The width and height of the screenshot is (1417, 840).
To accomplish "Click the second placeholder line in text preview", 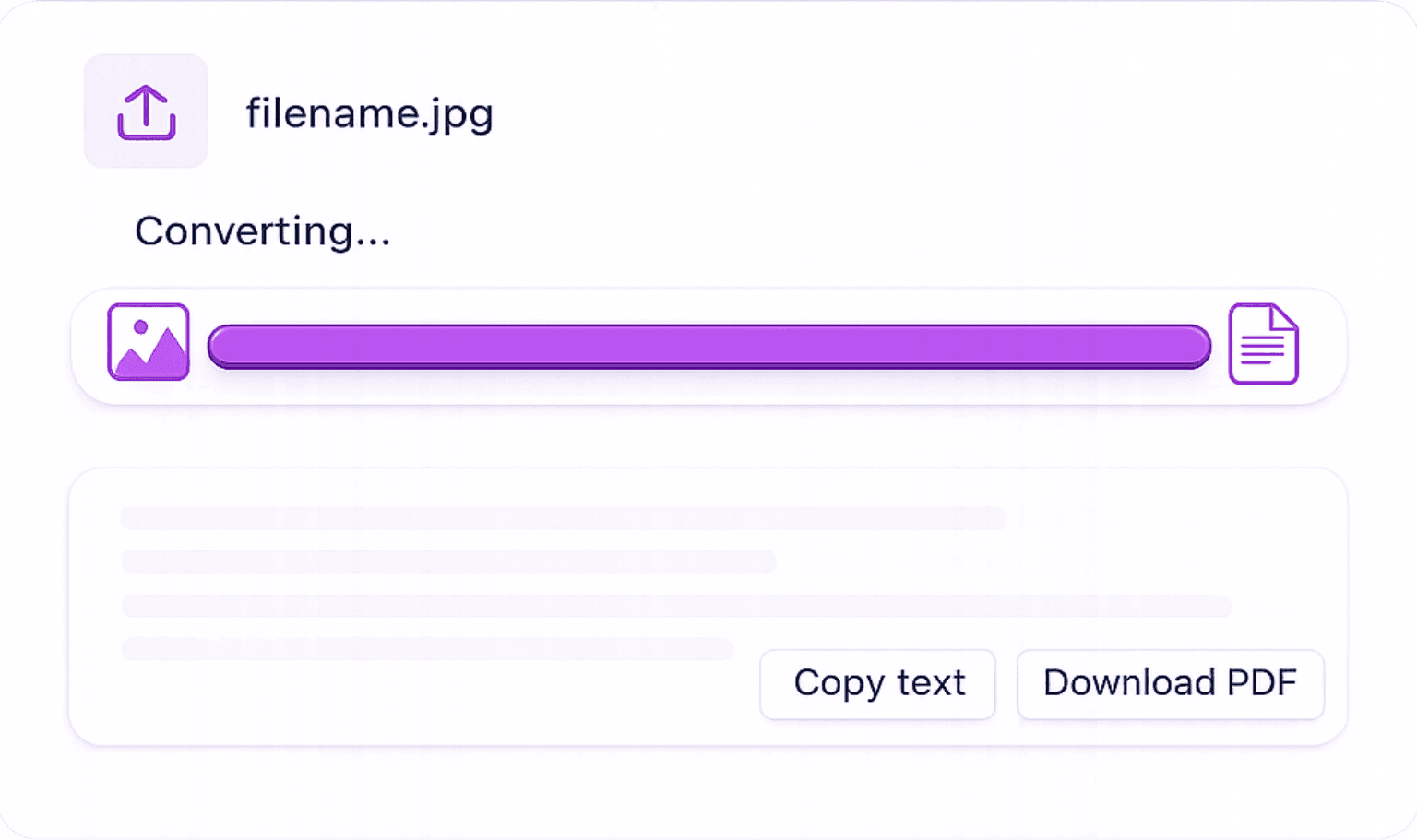I will pyautogui.click(x=448, y=561).
